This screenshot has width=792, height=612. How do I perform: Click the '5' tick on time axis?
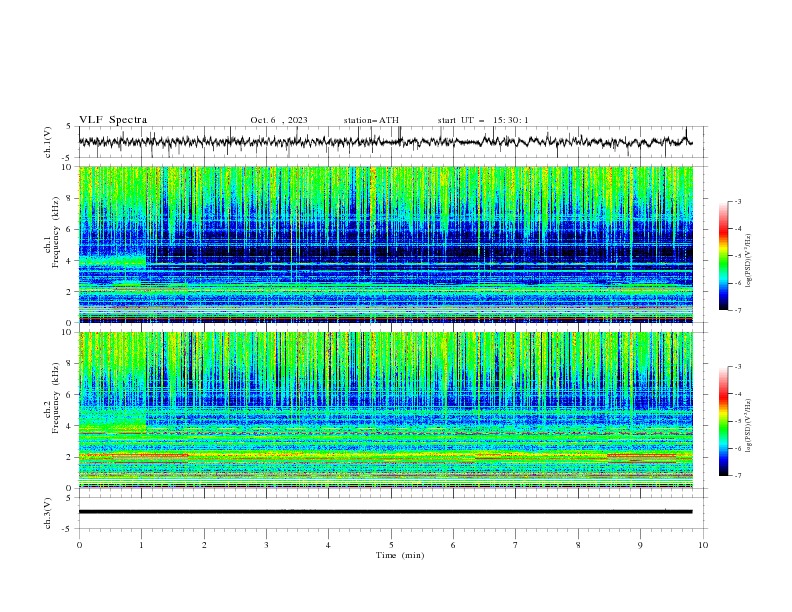(x=391, y=545)
